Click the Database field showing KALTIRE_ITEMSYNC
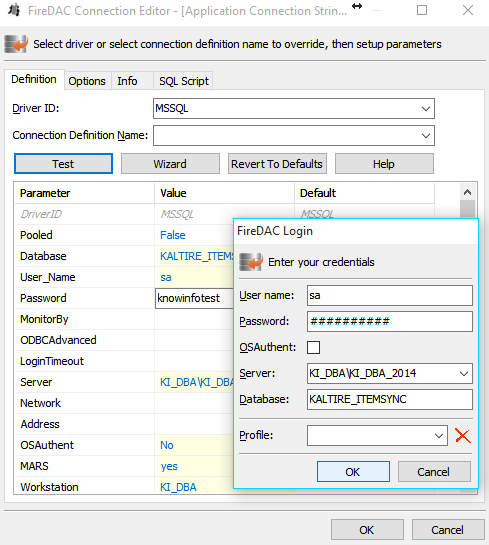The image size is (489, 545). click(x=390, y=399)
